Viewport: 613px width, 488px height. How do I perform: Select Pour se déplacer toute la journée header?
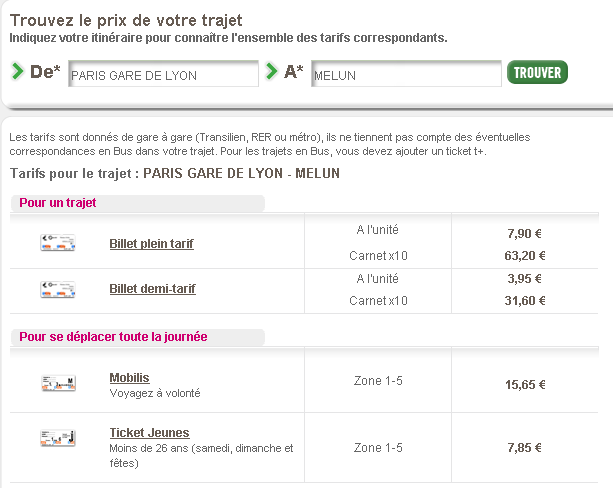click(x=113, y=337)
